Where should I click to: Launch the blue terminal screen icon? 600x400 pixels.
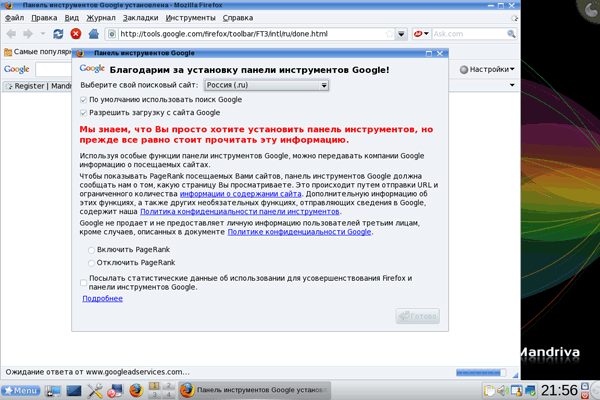click(x=74, y=391)
